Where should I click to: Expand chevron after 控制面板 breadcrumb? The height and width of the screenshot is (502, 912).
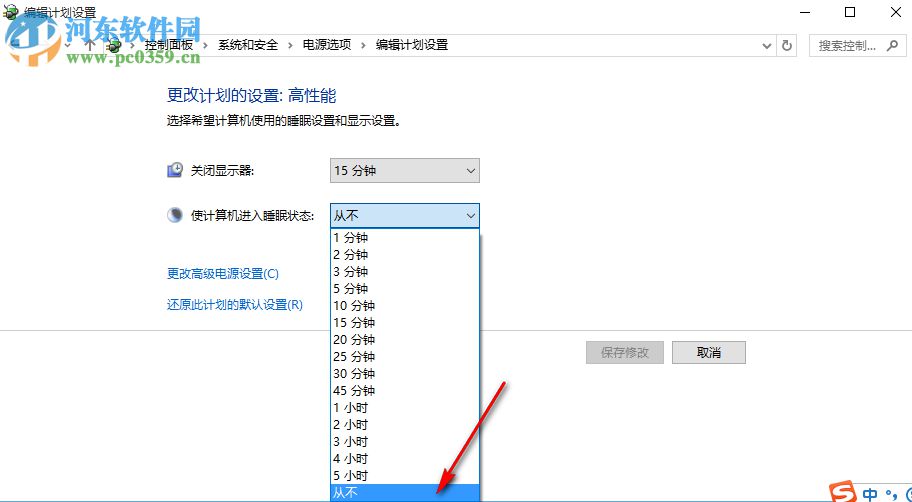[206, 45]
